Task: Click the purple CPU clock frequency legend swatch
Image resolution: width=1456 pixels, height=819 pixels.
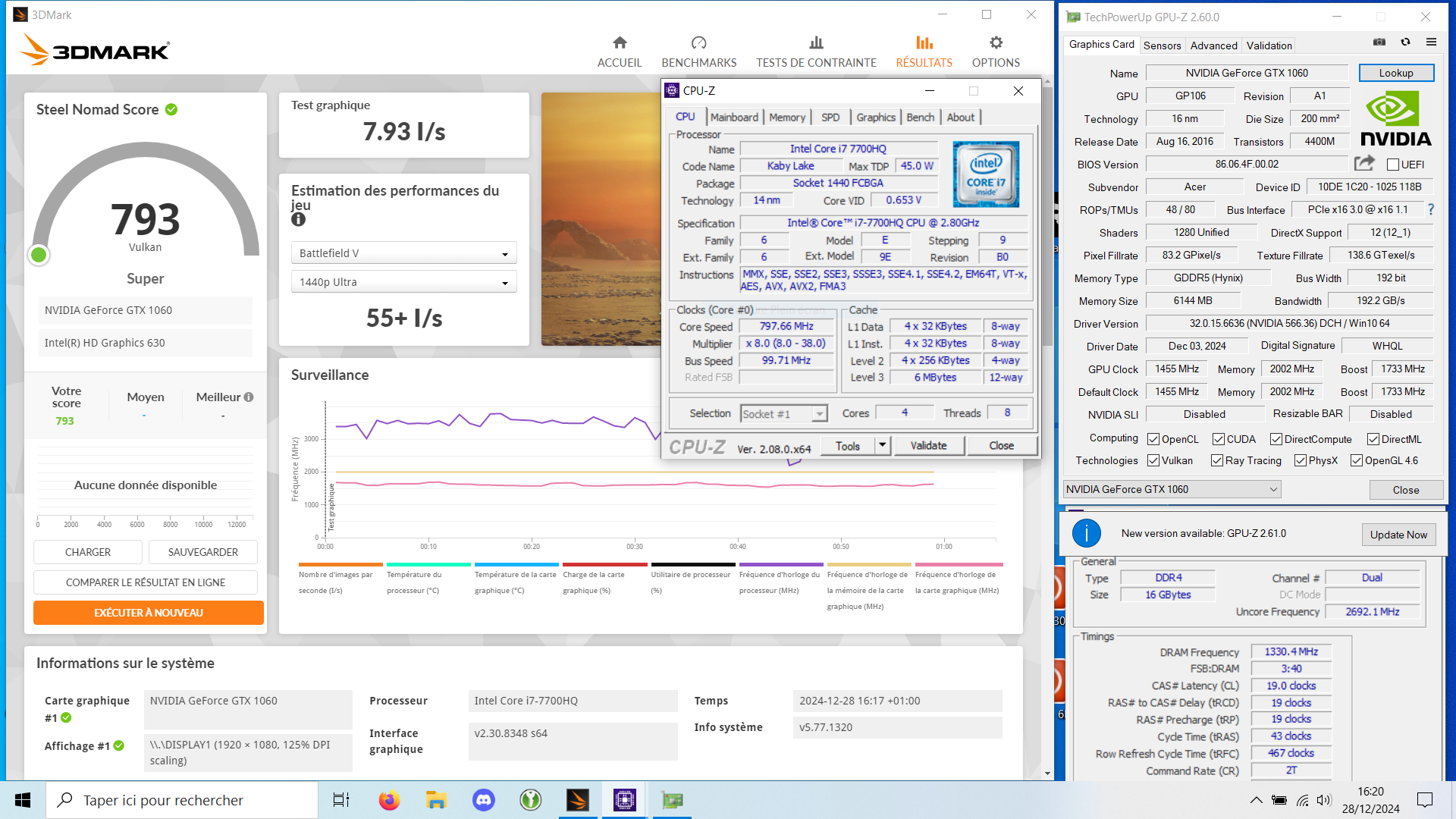Action: click(781, 564)
